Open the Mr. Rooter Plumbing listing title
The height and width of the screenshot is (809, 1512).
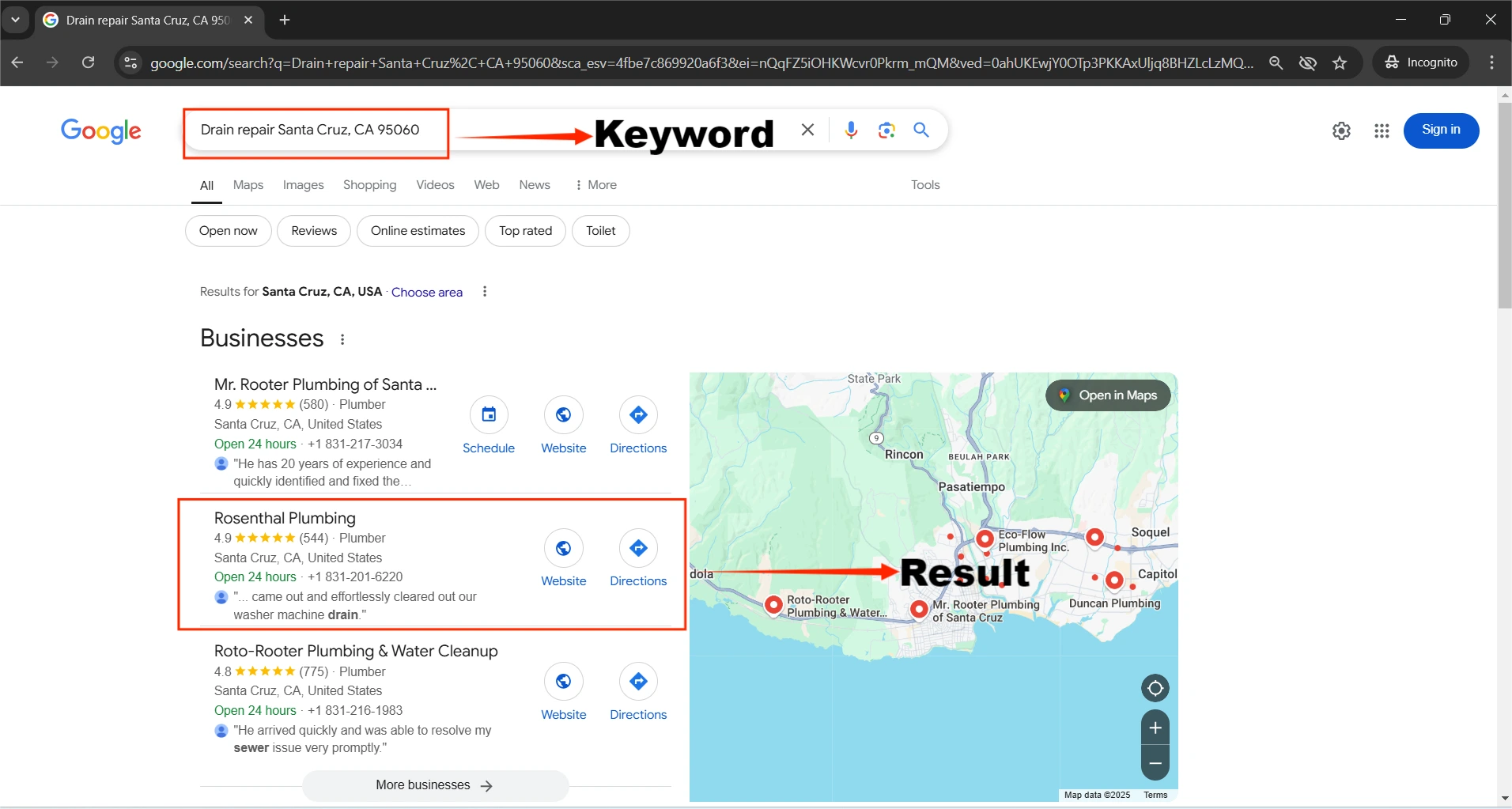325,384
